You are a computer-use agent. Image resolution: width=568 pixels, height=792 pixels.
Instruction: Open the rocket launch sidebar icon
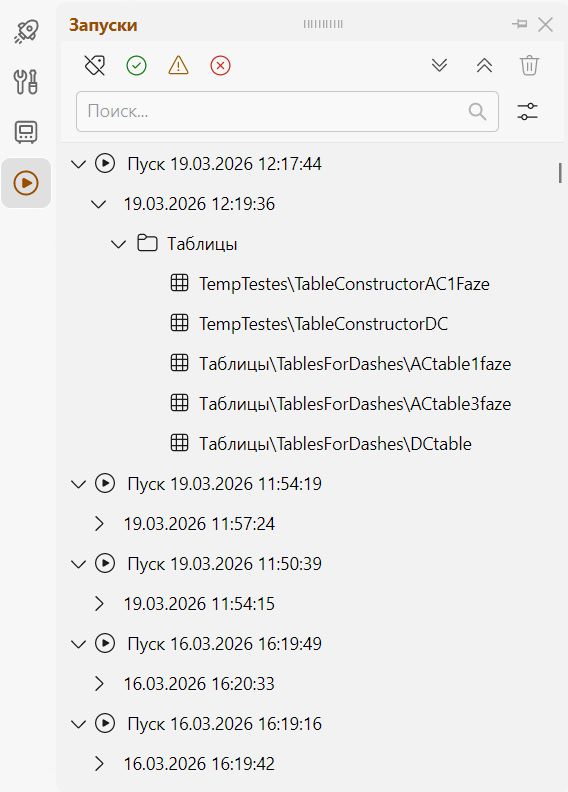(26, 32)
